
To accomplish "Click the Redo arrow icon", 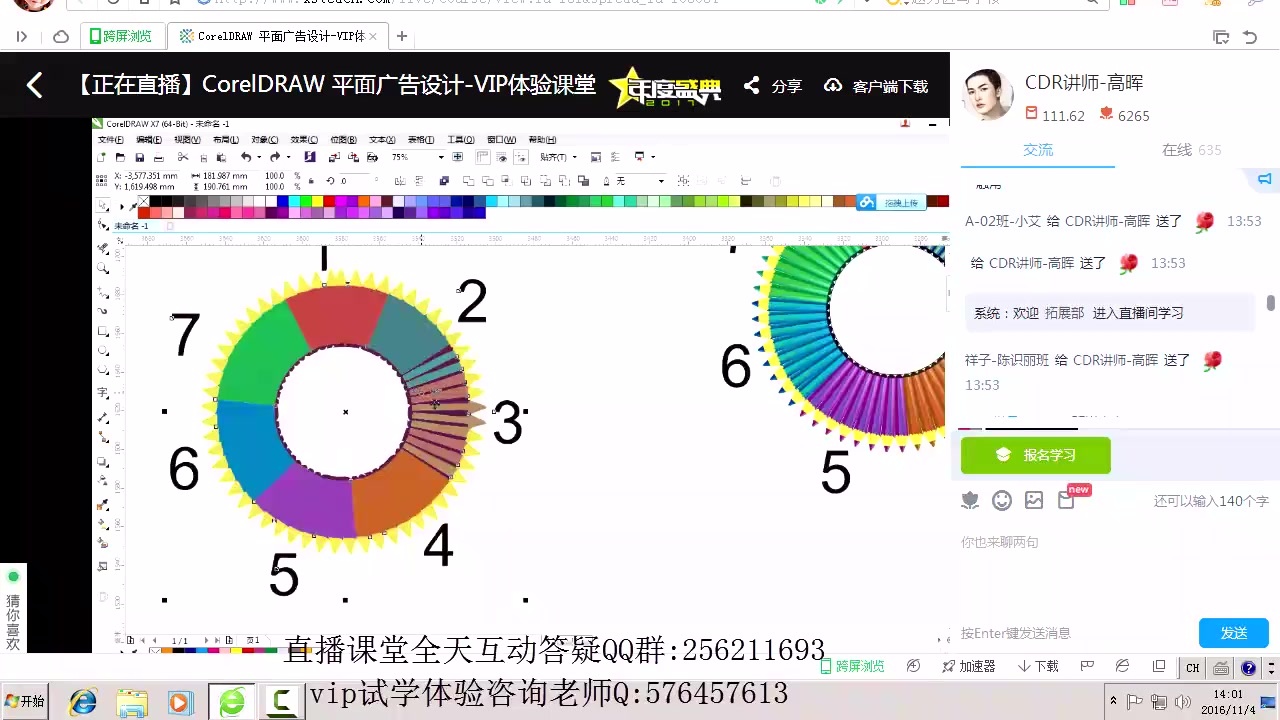I will pyautogui.click(x=275, y=157).
